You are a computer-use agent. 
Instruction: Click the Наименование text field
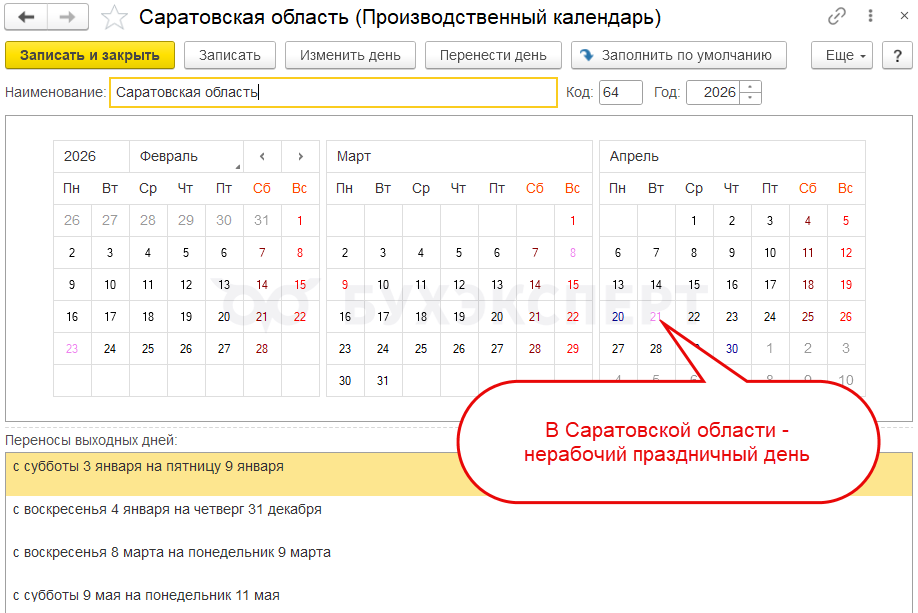pyautogui.click(x=333, y=93)
